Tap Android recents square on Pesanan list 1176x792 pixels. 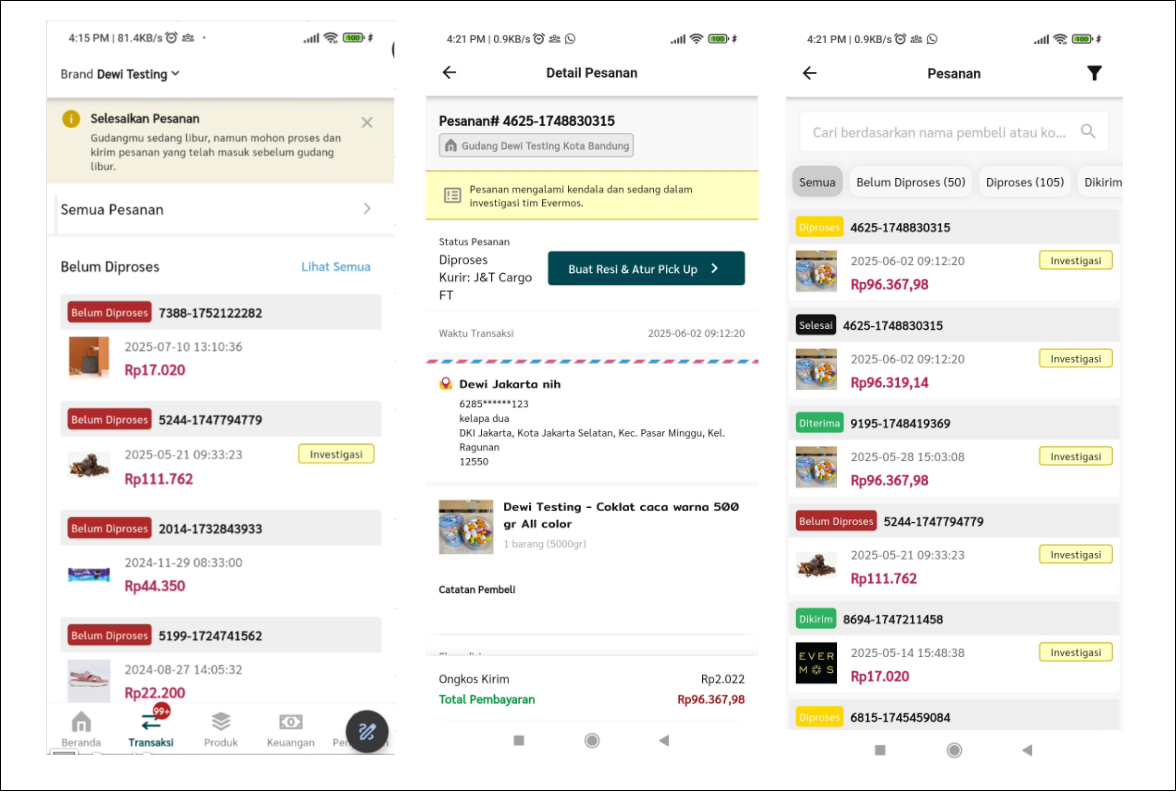click(x=880, y=750)
